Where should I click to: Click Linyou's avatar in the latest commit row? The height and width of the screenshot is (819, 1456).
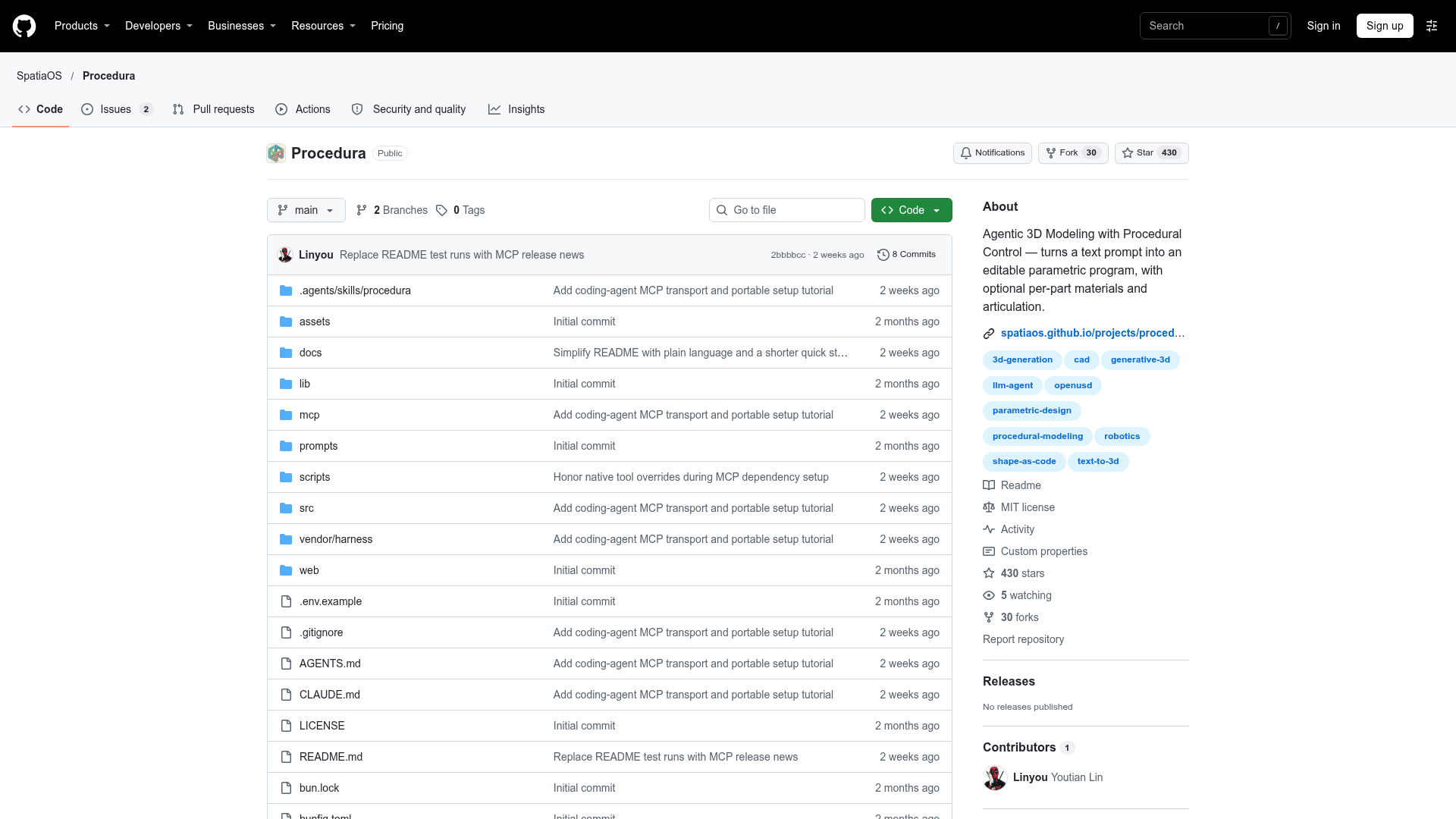[x=285, y=255]
